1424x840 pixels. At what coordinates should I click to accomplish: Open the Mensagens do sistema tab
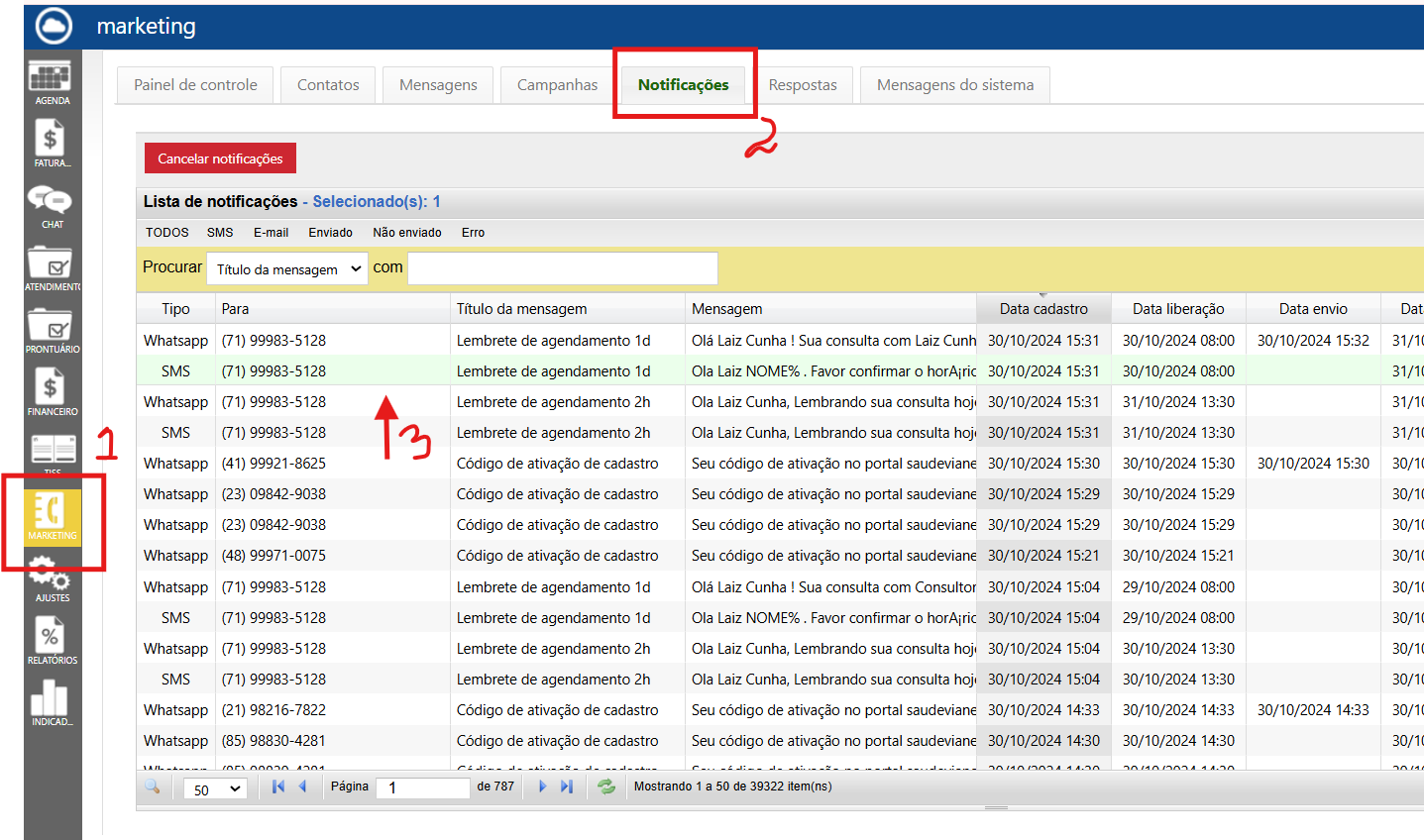(x=954, y=85)
